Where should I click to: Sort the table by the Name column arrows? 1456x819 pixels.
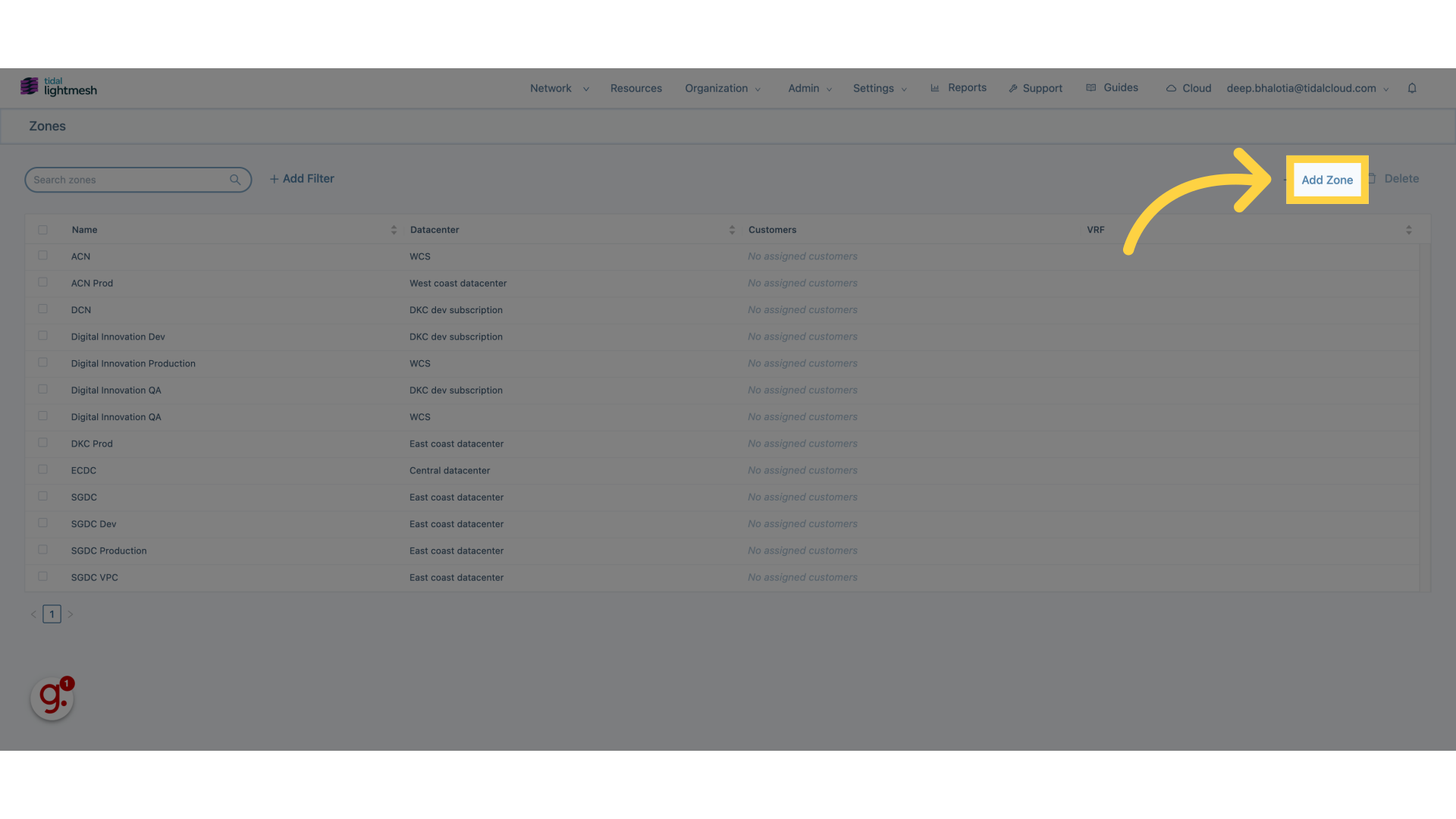coord(394,230)
